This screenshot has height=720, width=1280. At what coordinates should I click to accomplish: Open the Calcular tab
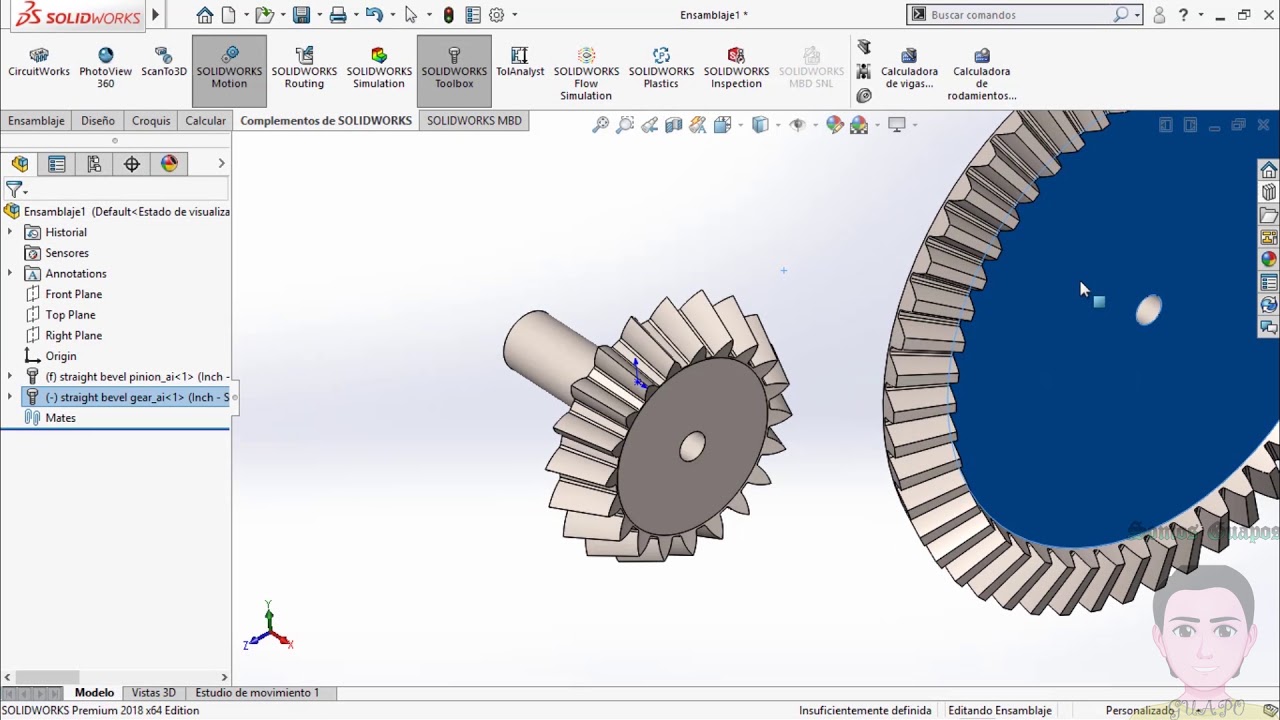tap(205, 120)
